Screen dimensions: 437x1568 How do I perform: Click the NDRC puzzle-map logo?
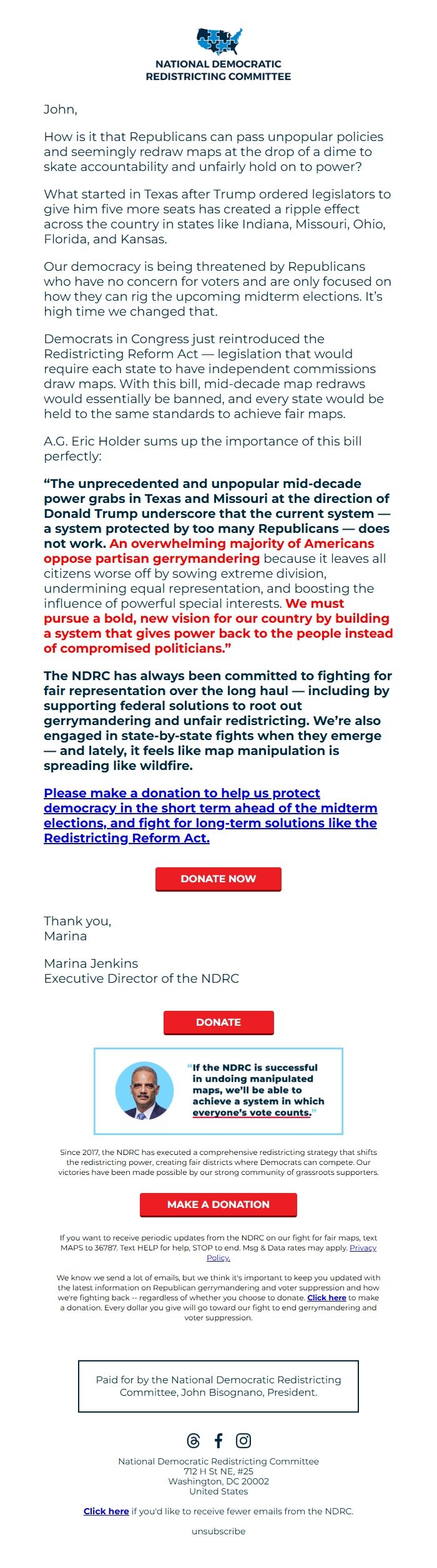[x=219, y=41]
